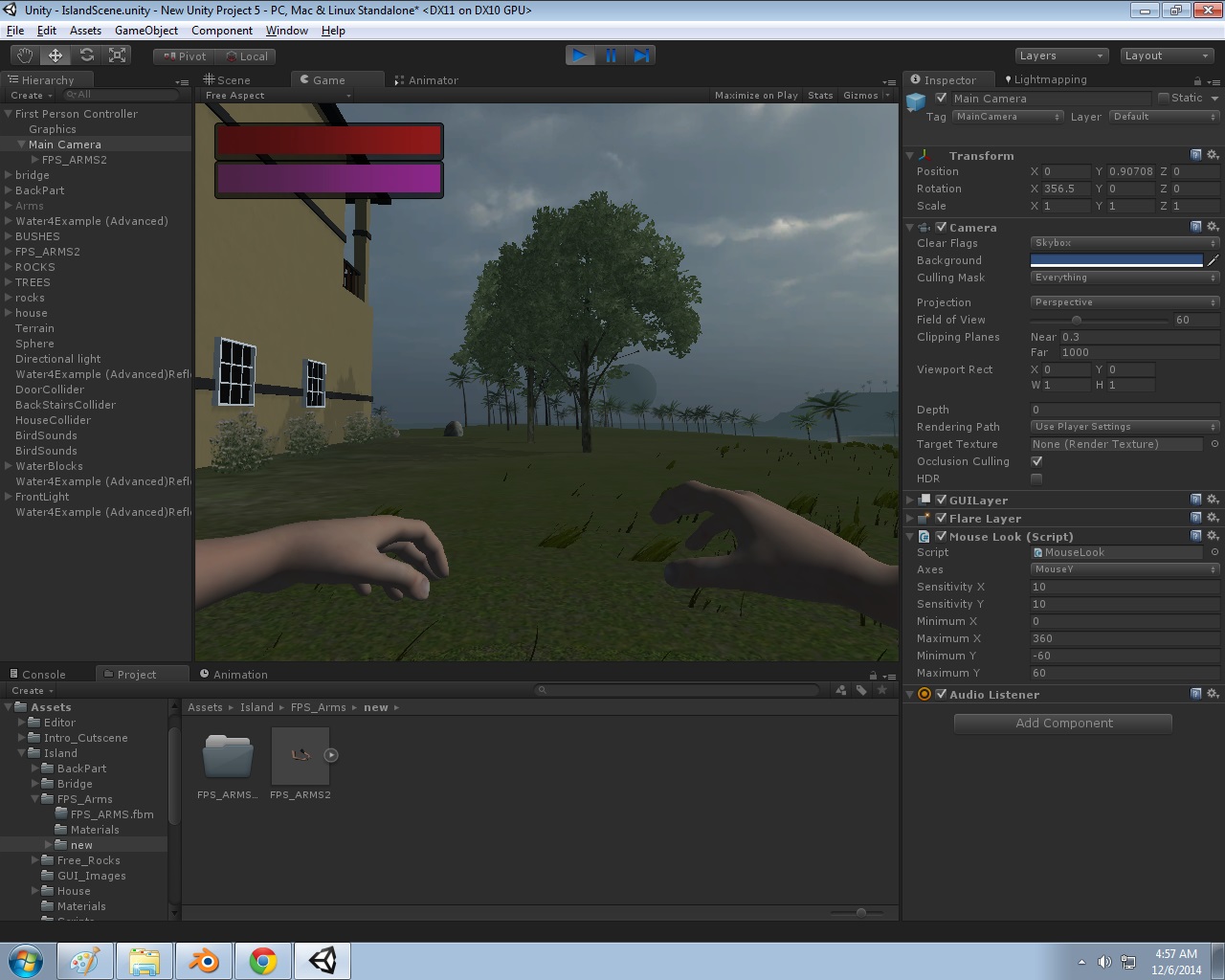This screenshot has width=1225, height=980.
Task: Open Camera component help icon
Action: [1196, 227]
